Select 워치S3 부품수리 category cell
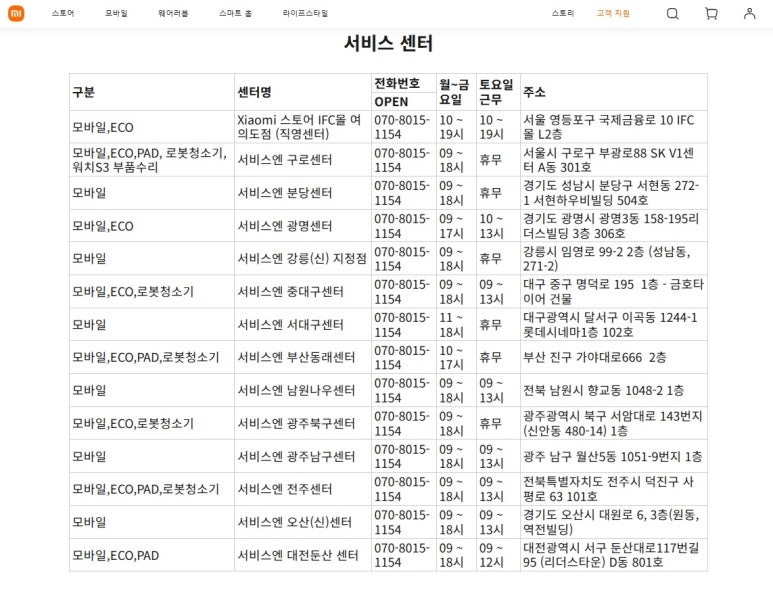This screenshot has width=773, height=589. (x=152, y=160)
